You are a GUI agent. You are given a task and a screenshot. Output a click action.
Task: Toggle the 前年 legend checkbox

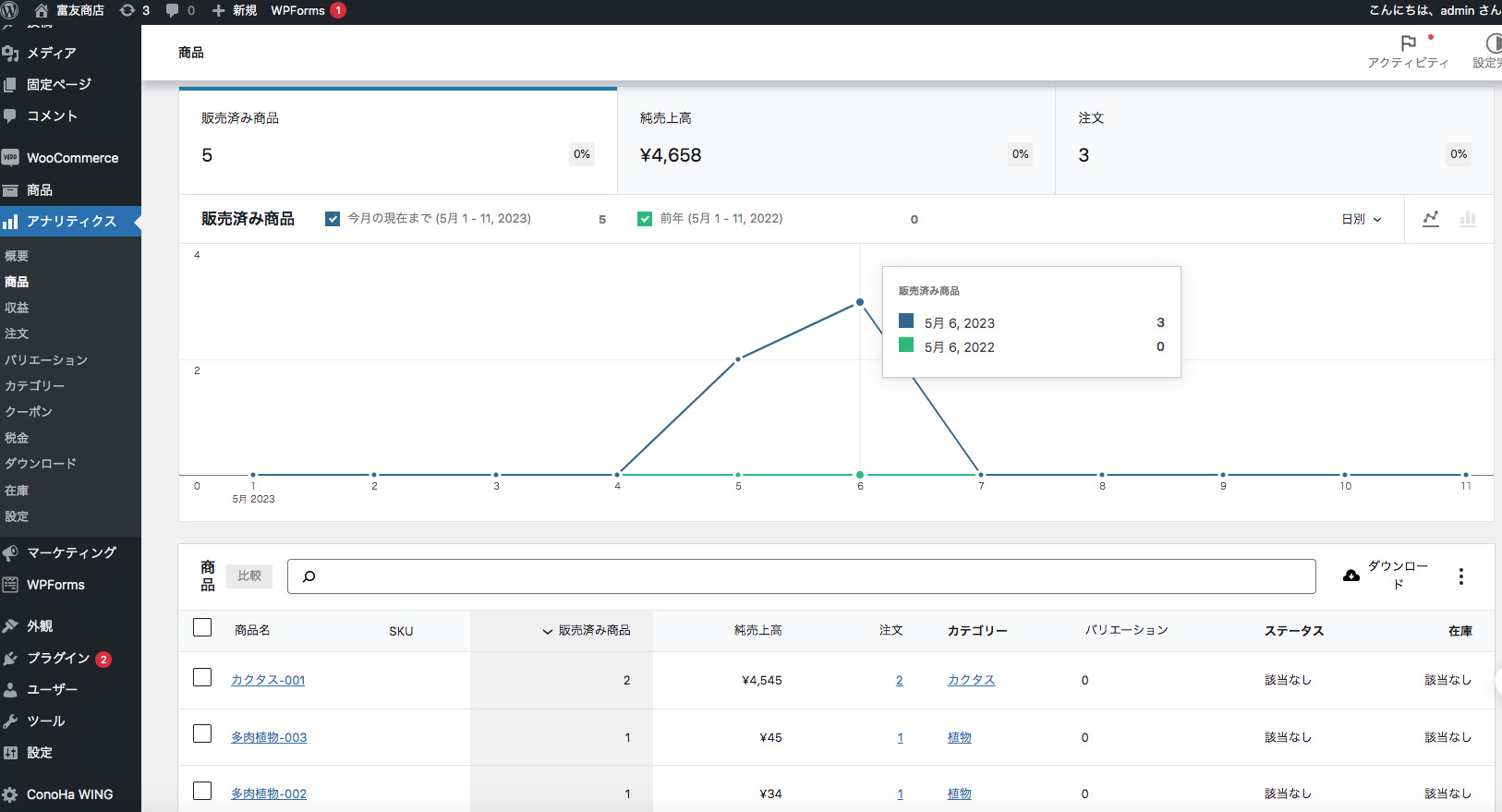pos(645,219)
